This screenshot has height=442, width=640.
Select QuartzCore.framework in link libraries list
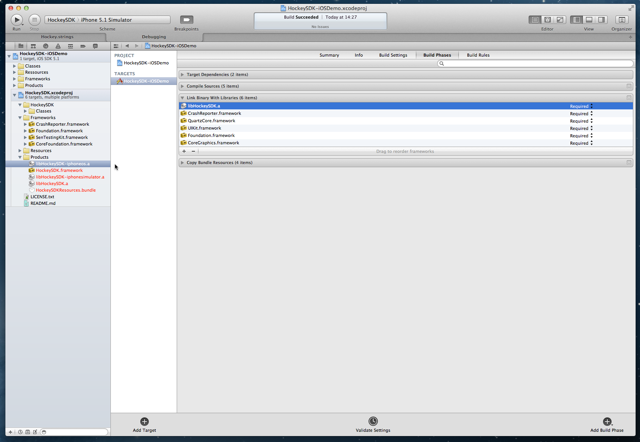[406, 121]
